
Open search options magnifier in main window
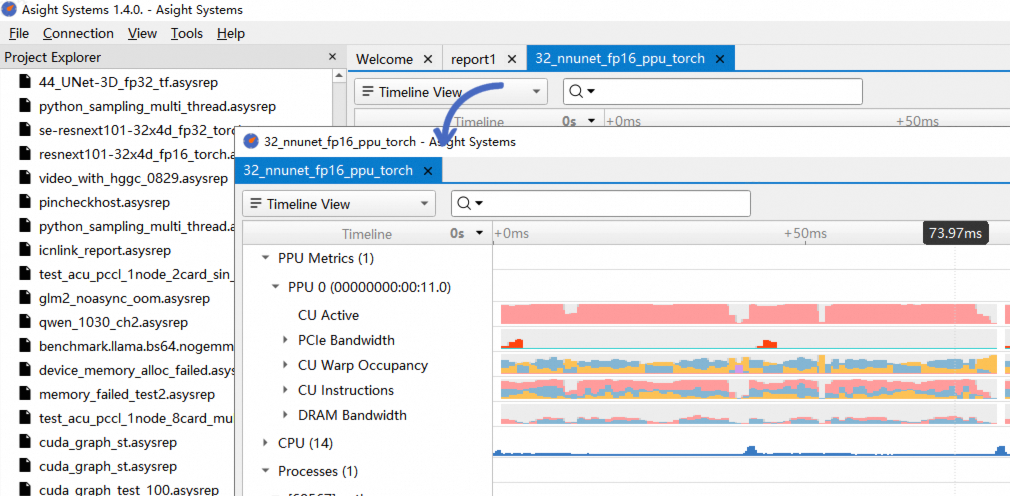coord(581,91)
